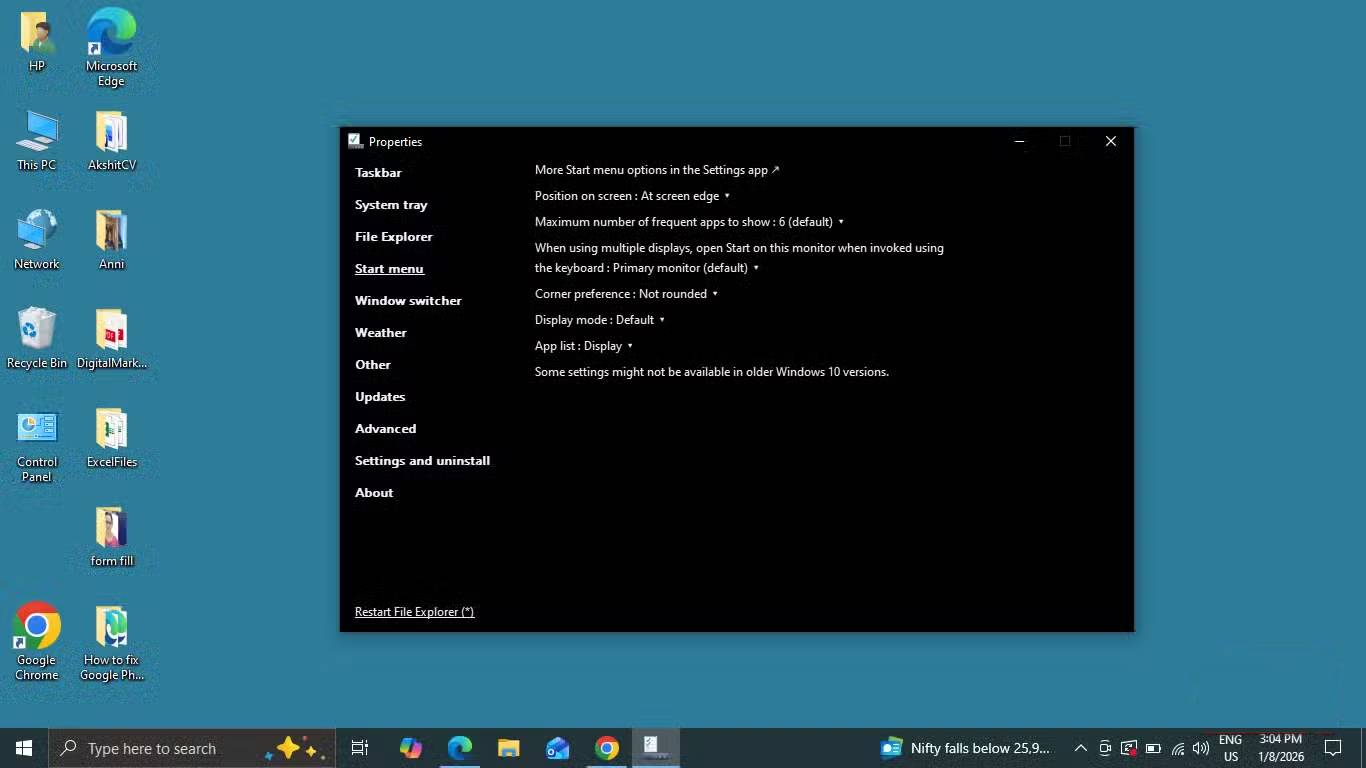Select the Control Panel desktop icon
1366x768 pixels.
tap(37, 446)
